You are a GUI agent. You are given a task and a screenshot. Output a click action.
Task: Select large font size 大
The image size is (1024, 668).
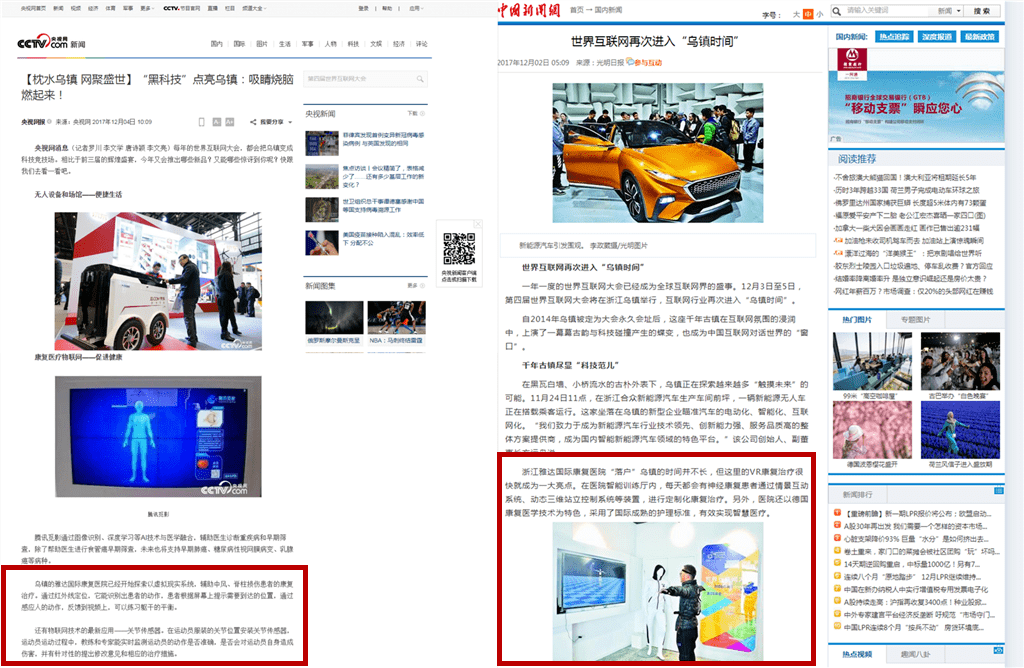[x=797, y=14]
